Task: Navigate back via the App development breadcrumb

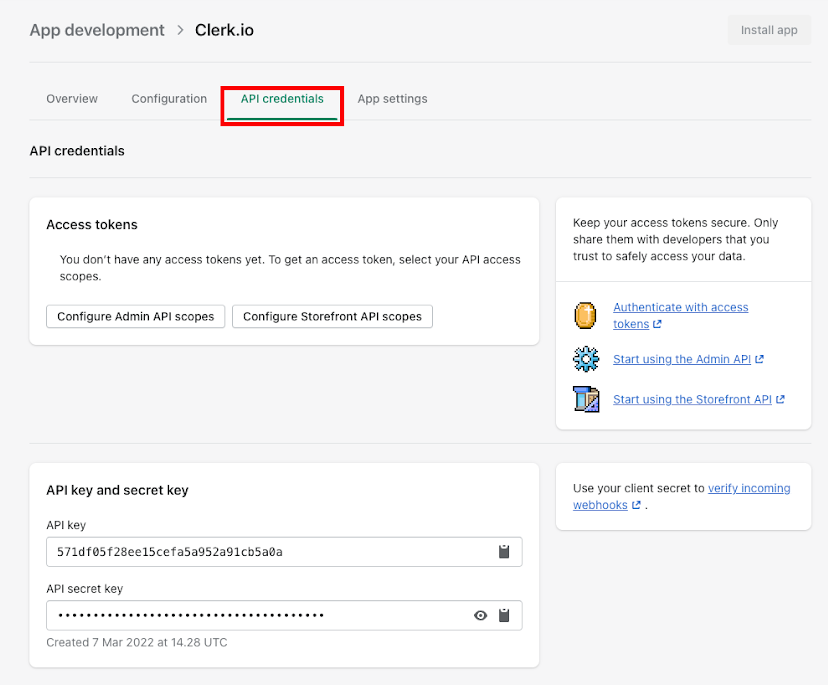Action: tap(96, 30)
